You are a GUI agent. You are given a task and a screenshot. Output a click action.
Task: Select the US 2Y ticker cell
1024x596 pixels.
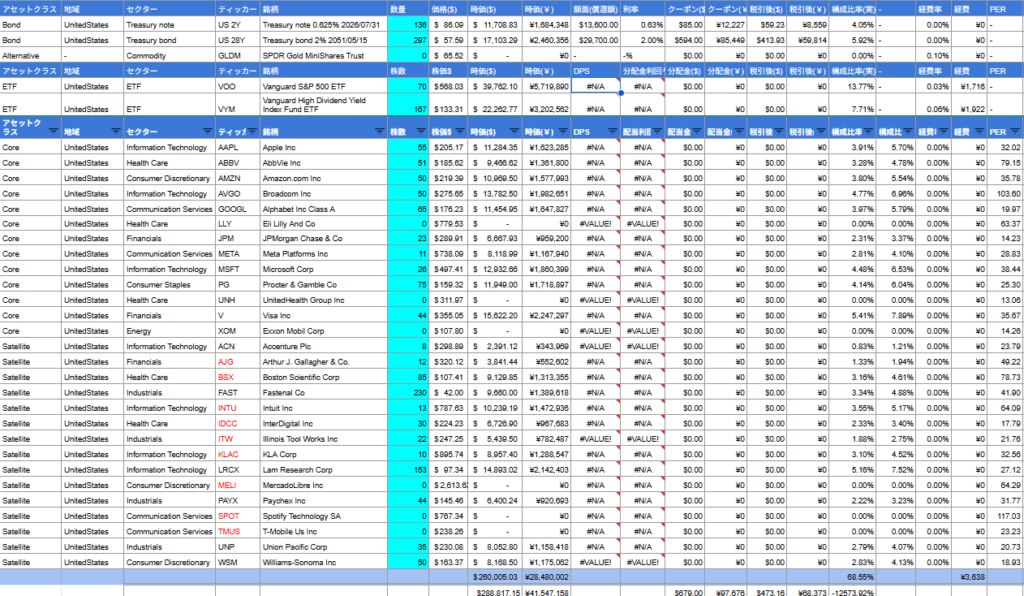(238, 25)
